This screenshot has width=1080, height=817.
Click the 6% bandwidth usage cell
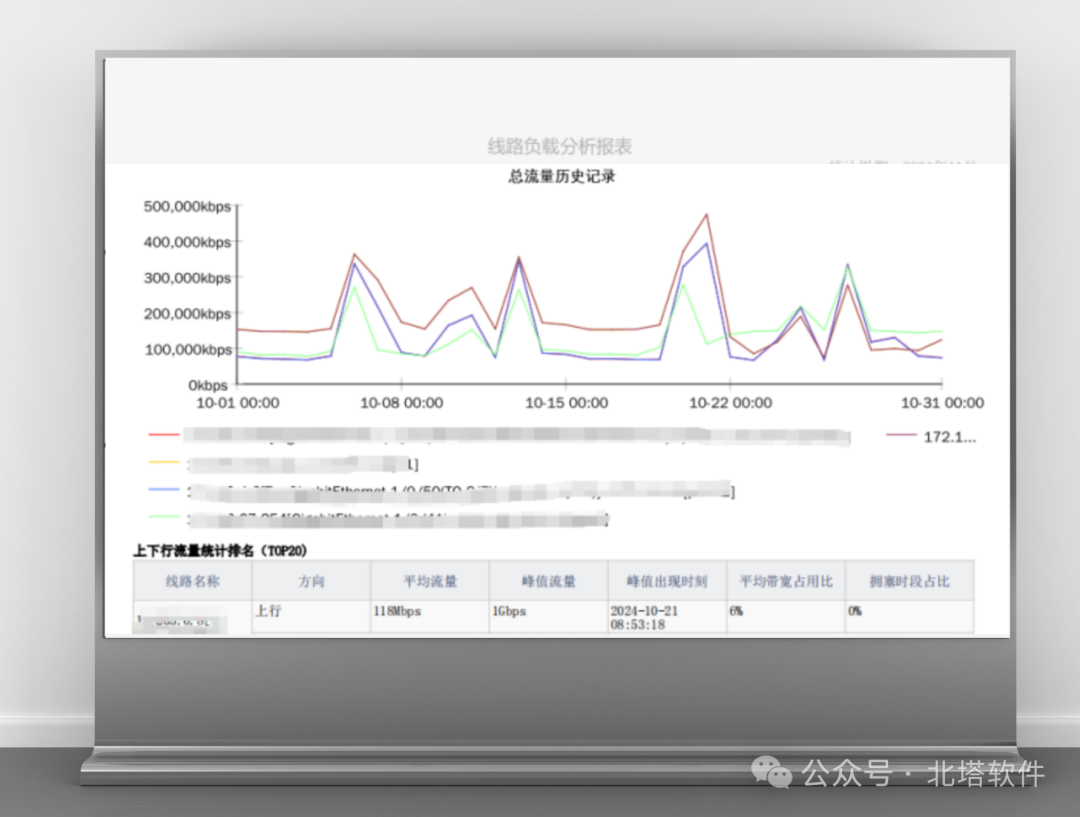point(786,617)
